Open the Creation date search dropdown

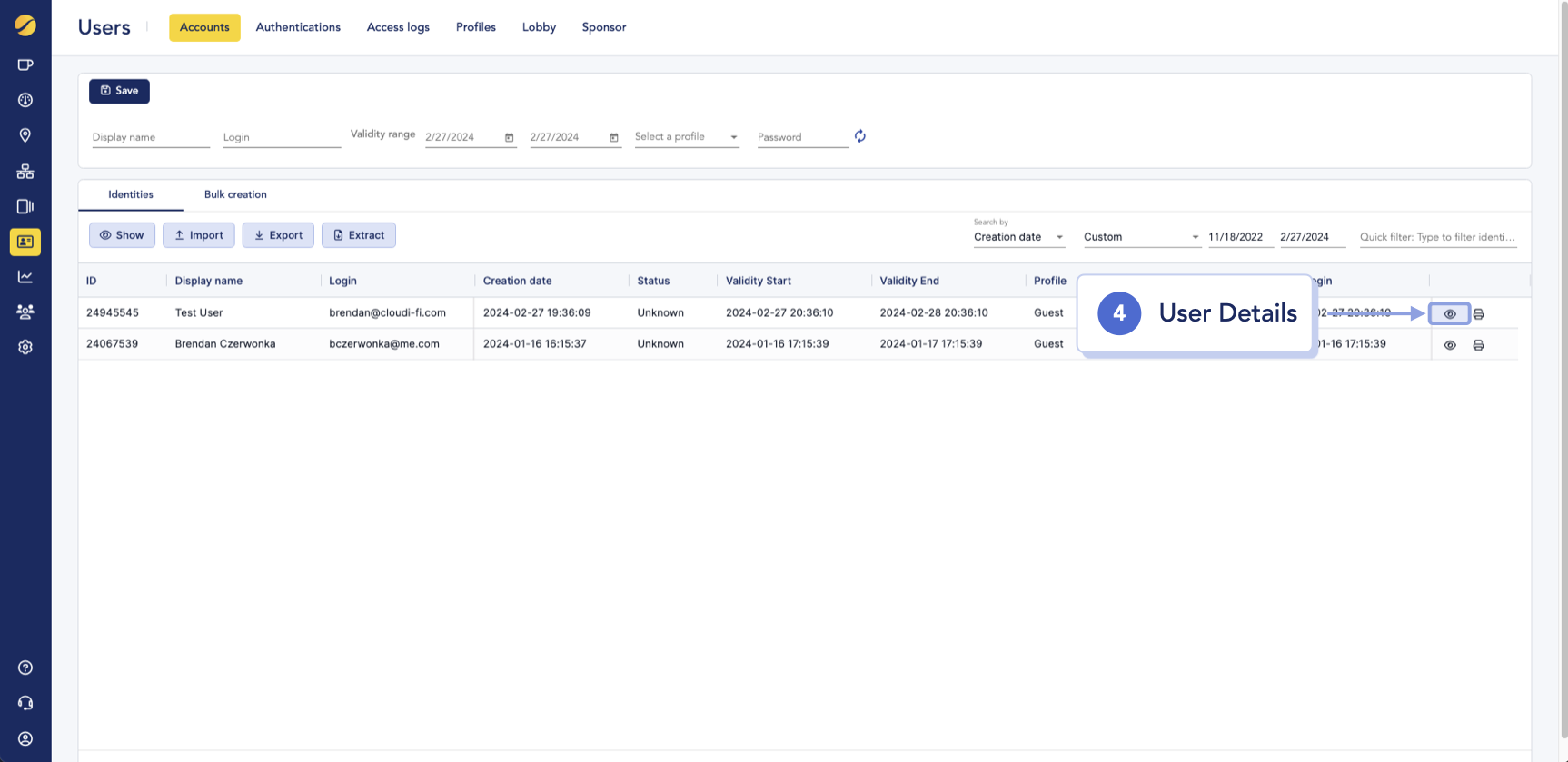pyautogui.click(x=1017, y=237)
